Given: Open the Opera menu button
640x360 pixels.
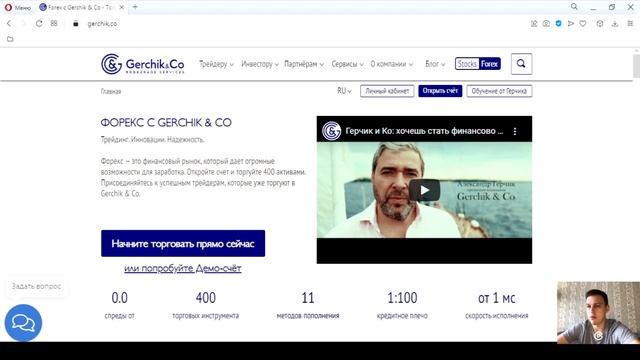Looking at the screenshot, I should [x=18, y=7].
